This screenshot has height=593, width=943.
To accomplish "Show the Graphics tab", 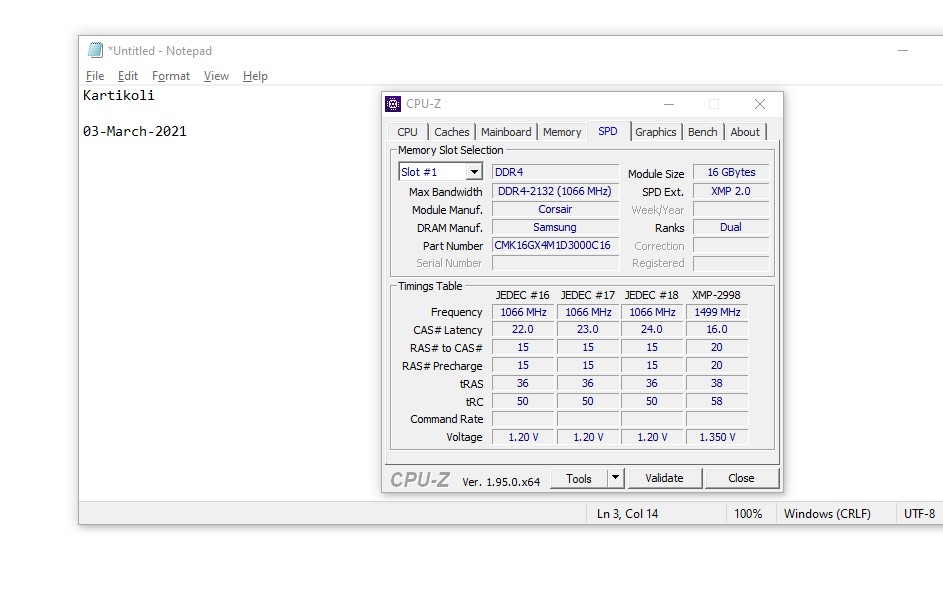I will [656, 132].
